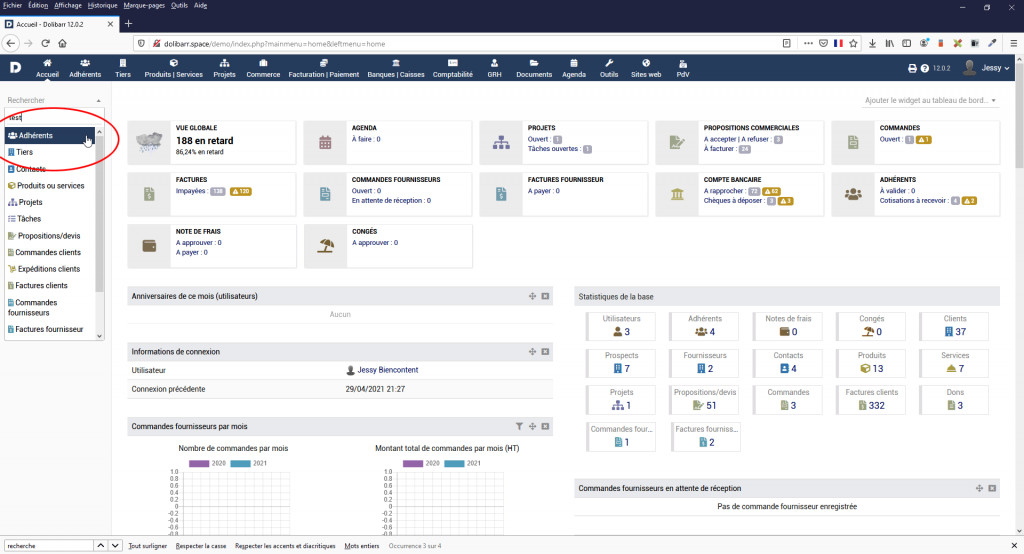Screen dimensions: 1024x554
Task: Click the find bar search input field
Action: 48,546
